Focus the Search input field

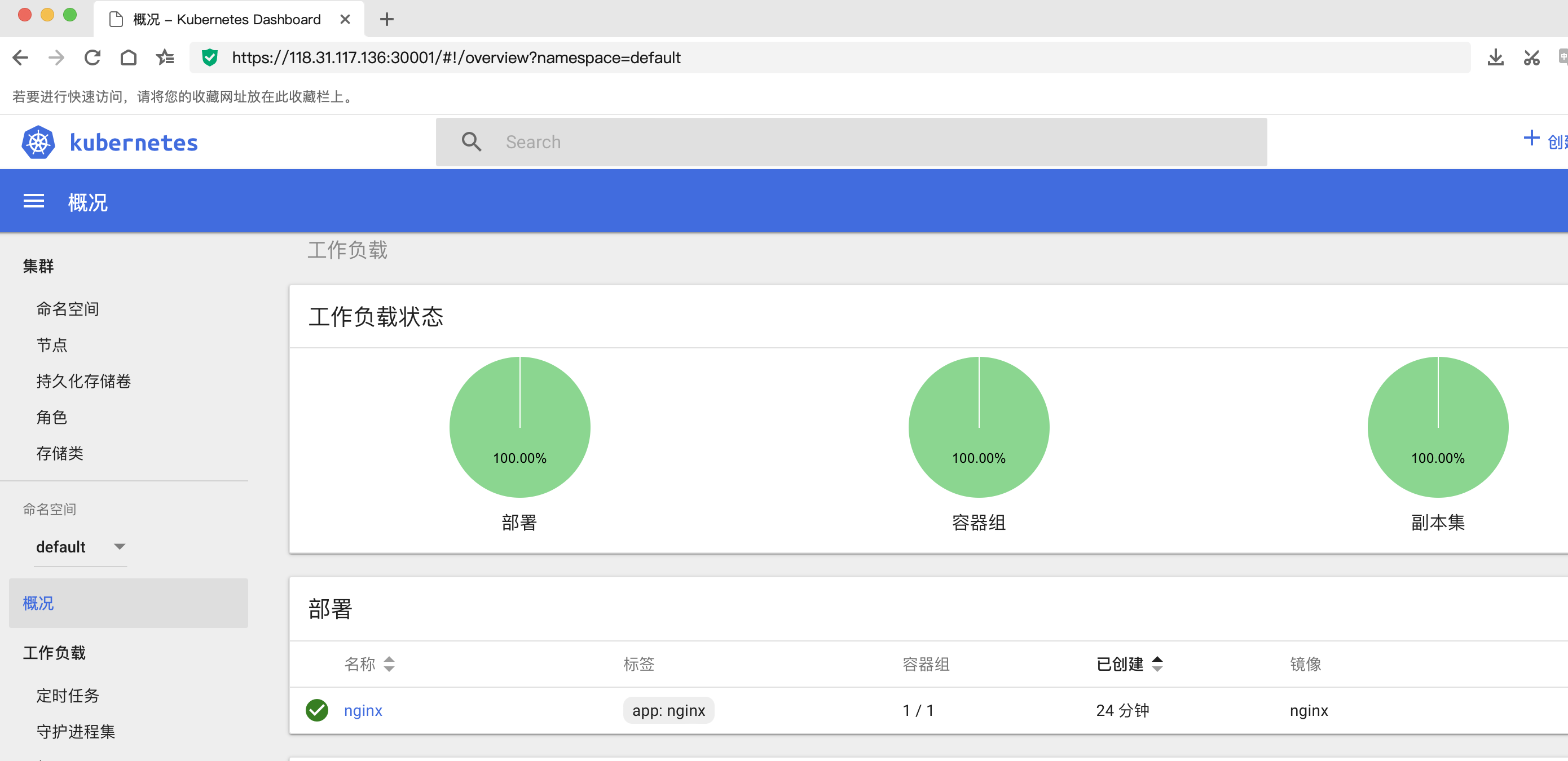point(851,141)
